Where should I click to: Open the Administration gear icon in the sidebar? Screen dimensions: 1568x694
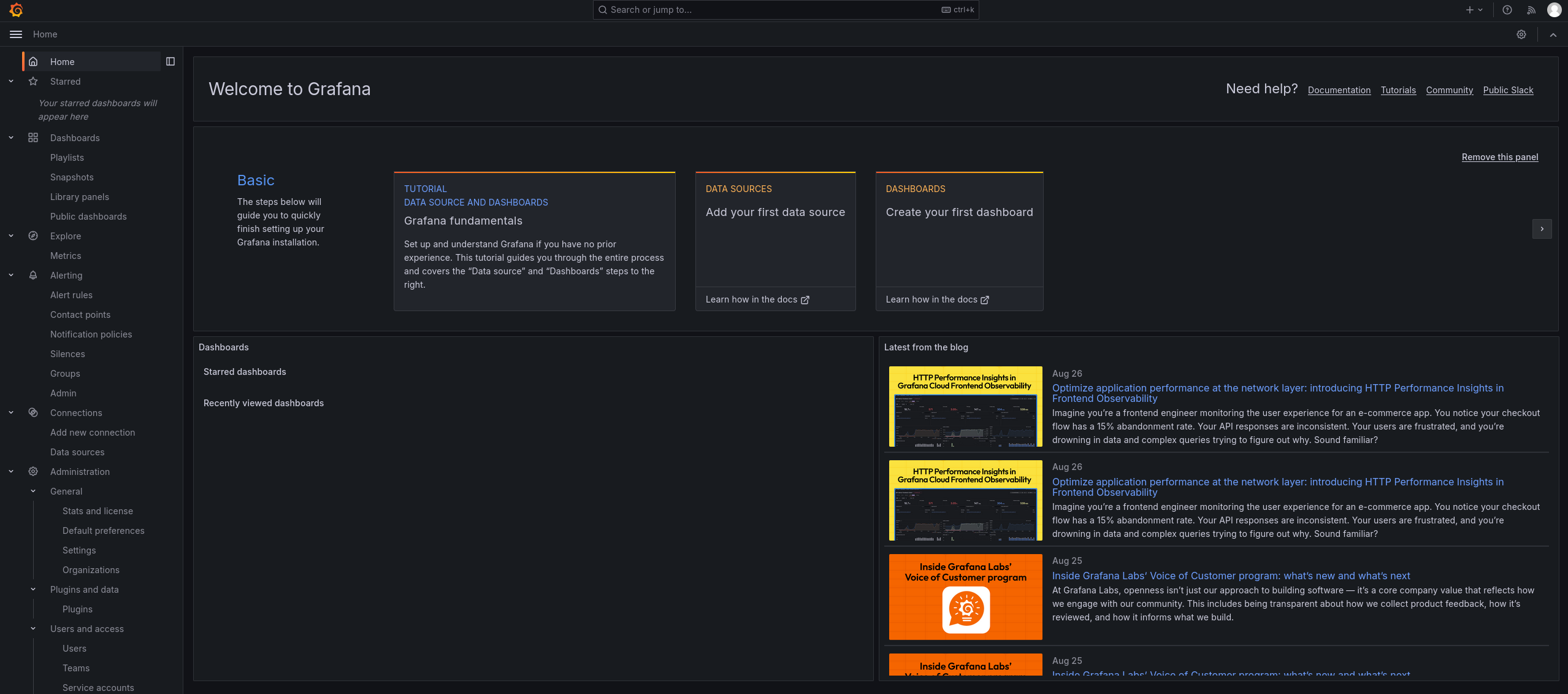(33, 471)
